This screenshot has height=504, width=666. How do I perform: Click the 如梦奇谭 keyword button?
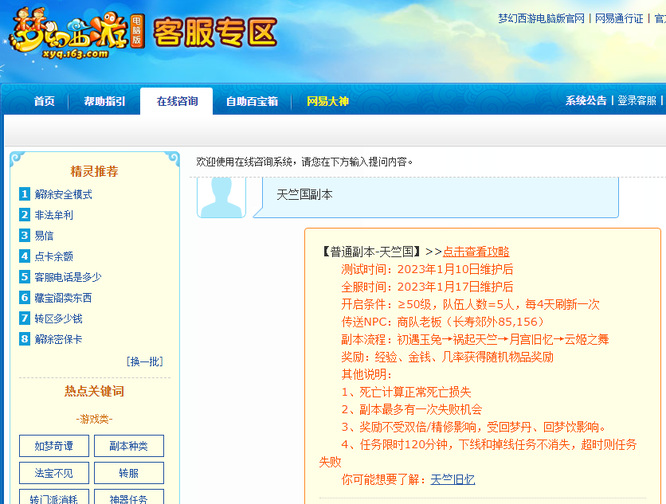54,446
